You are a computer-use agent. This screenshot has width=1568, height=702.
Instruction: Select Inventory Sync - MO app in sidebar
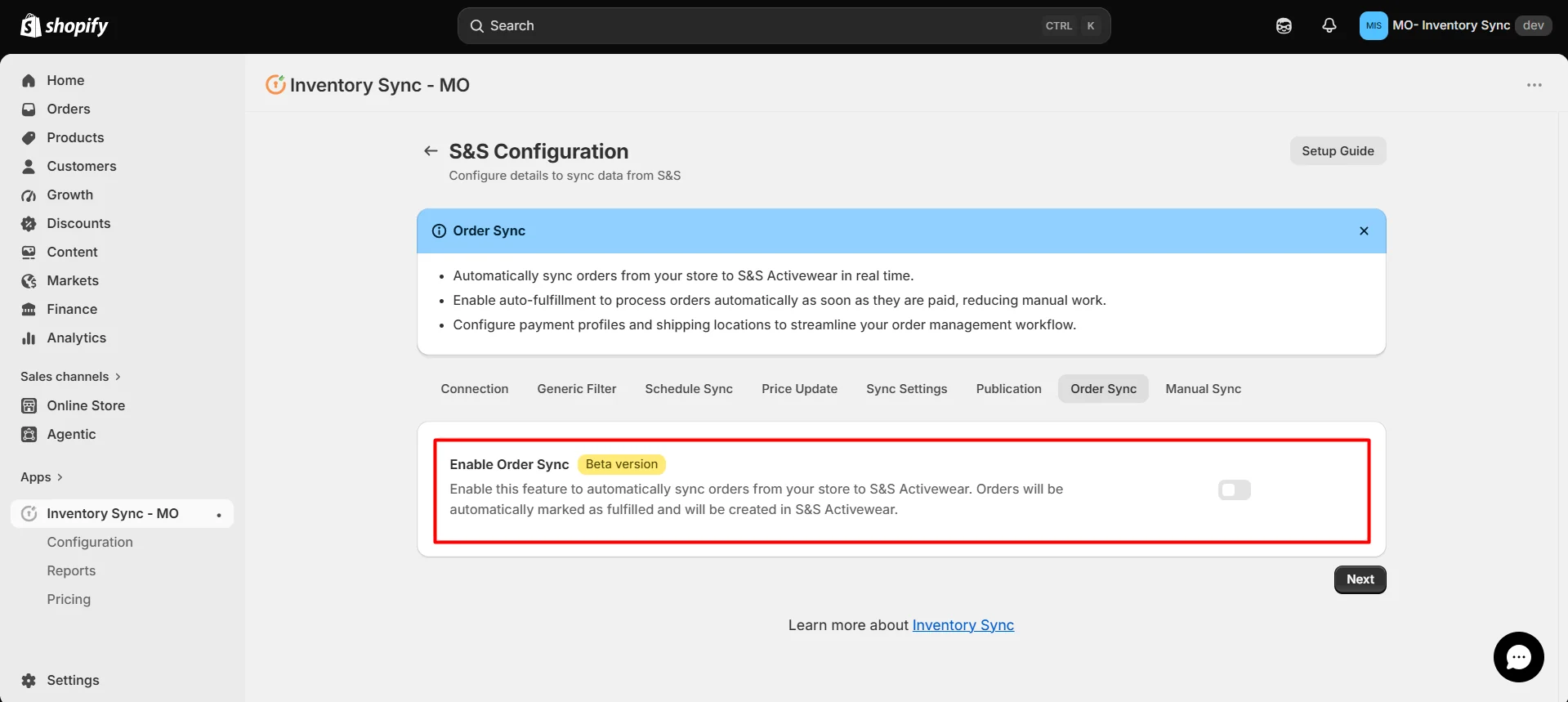click(123, 513)
